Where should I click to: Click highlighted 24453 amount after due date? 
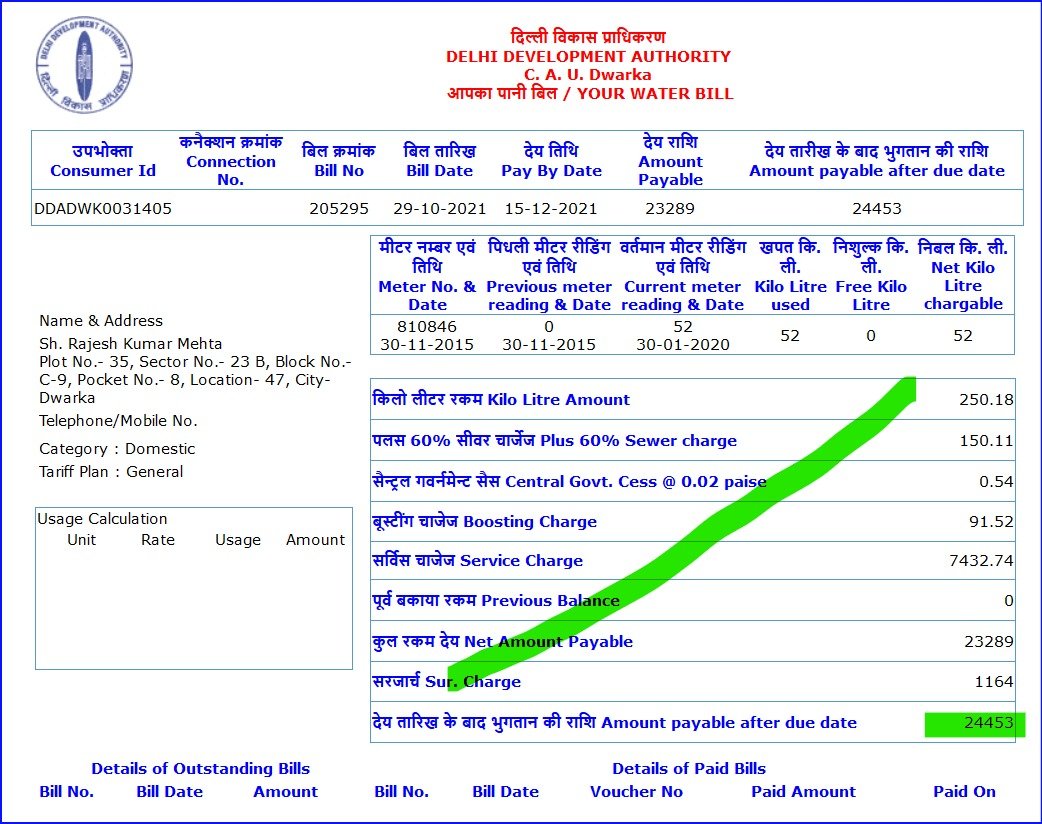point(989,723)
